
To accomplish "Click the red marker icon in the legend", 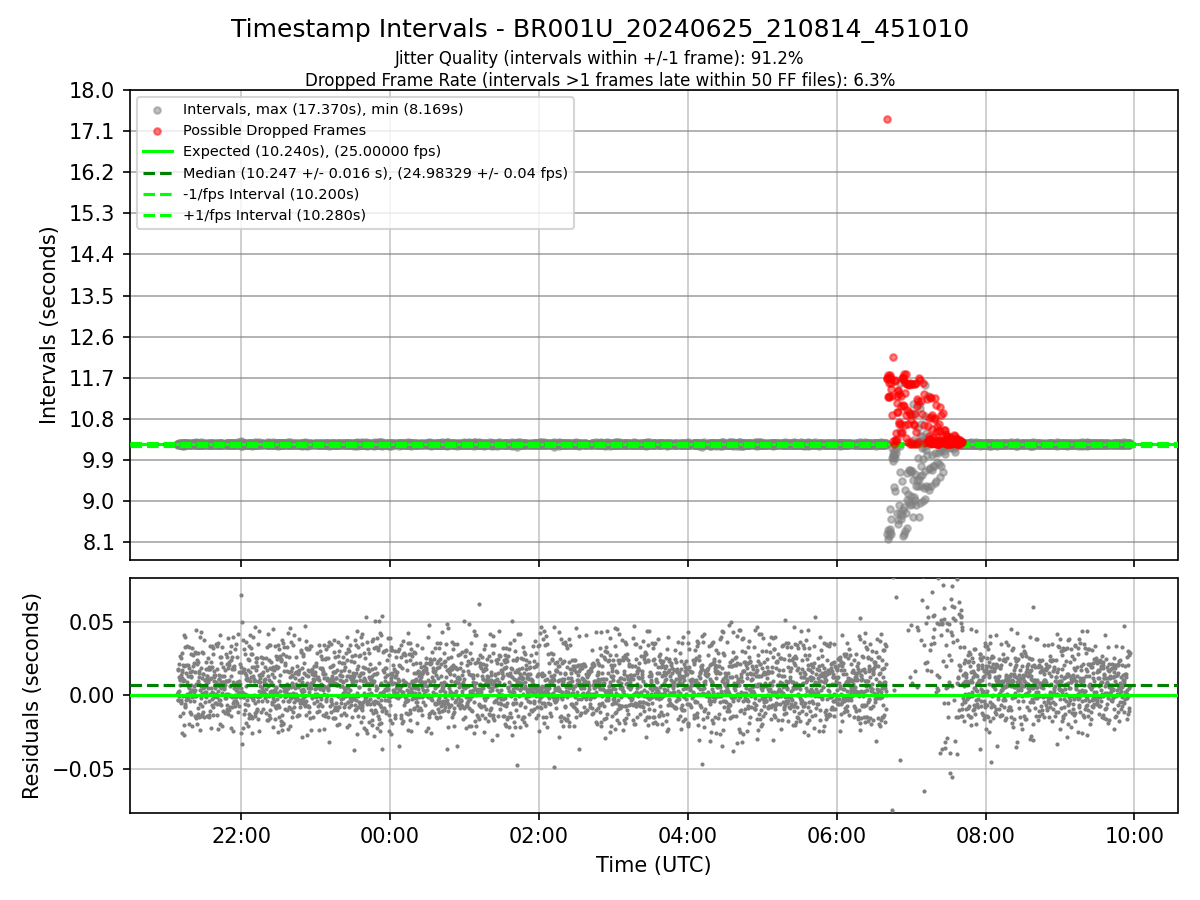I will (158, 130).
